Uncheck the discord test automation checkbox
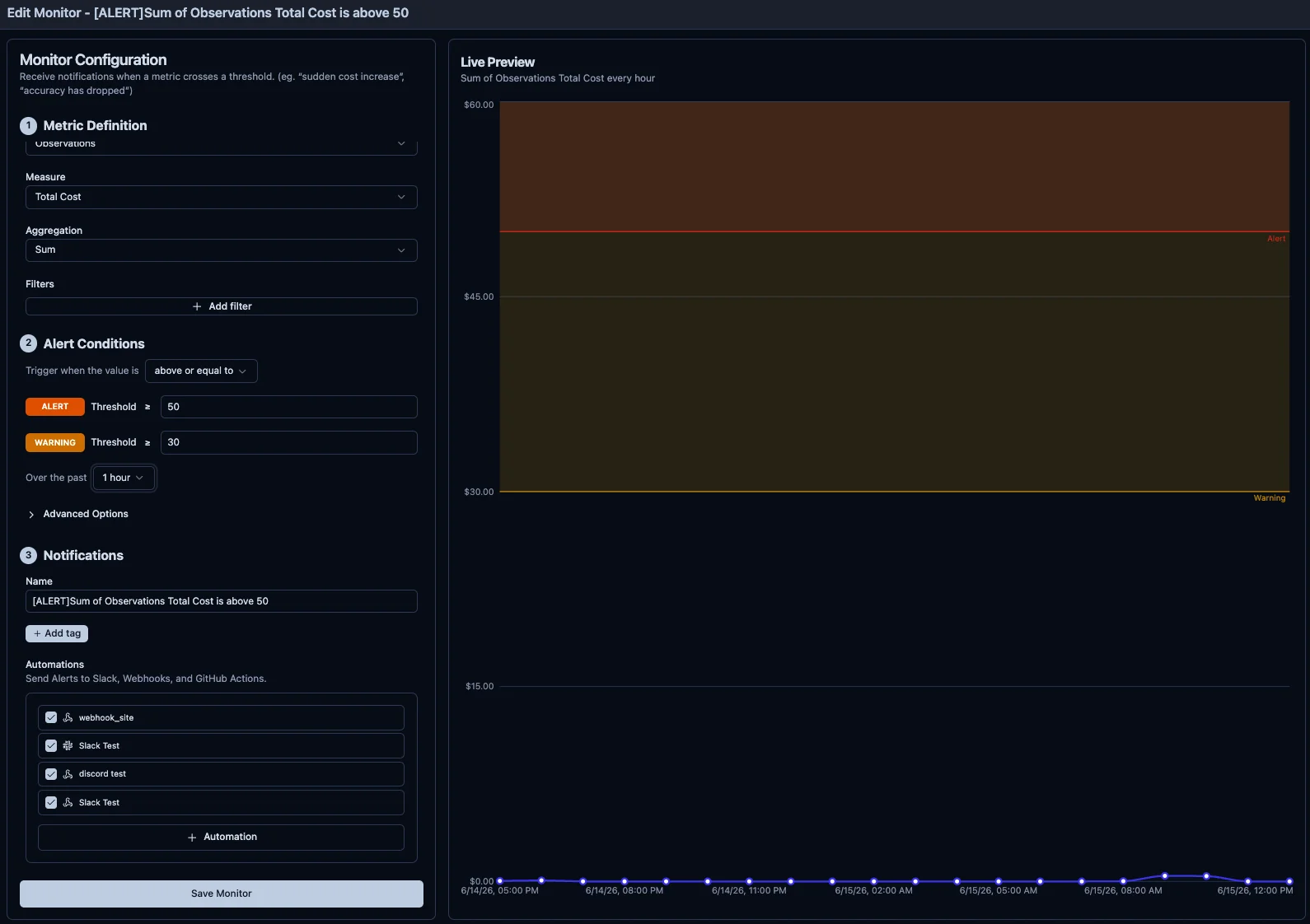 51,774
